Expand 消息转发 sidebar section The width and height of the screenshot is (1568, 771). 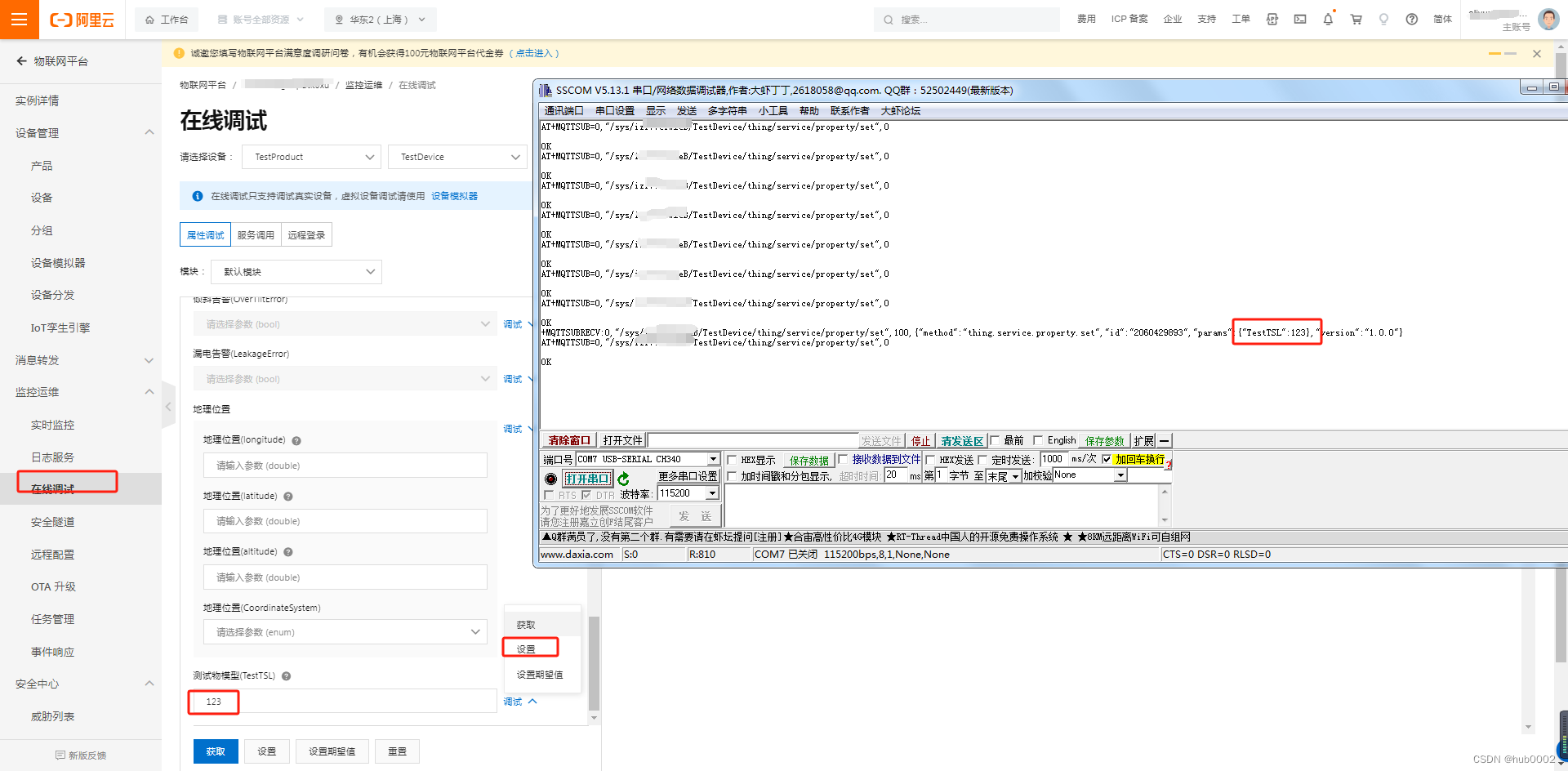click(x=149, y=360)
